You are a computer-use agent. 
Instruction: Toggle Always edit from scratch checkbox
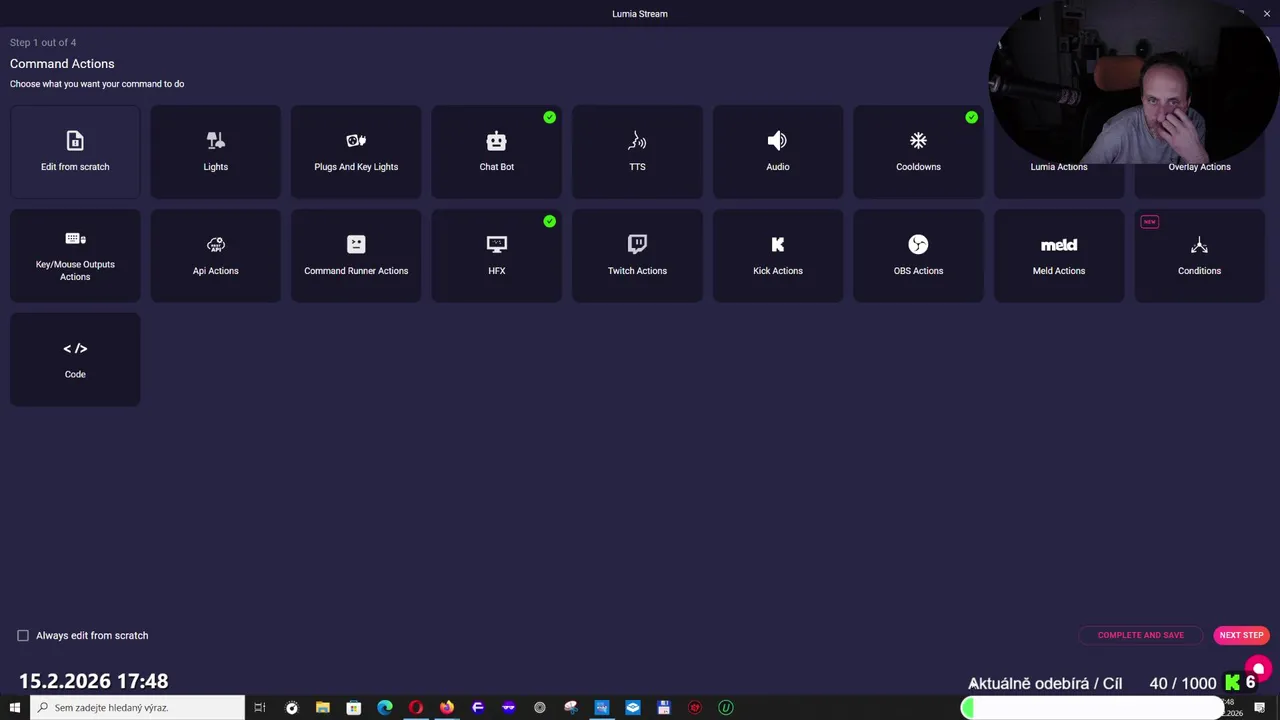pyautogui.click(x=23, y=635)
